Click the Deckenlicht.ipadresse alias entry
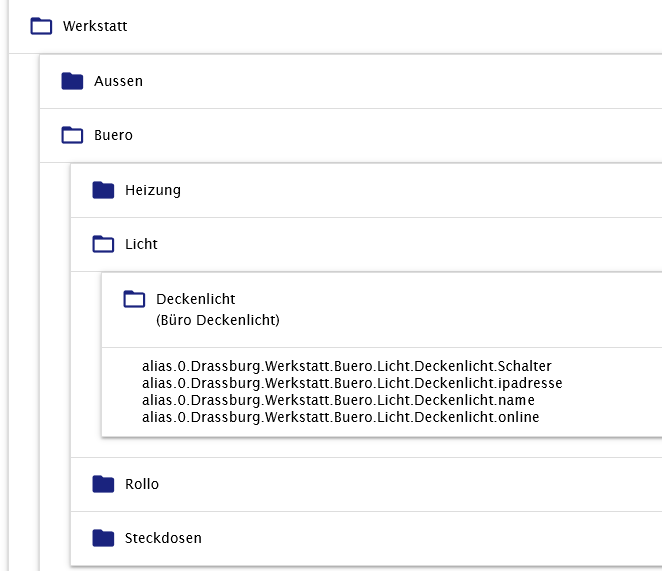Viewport: 662px width, 571px height. (352, 383)
